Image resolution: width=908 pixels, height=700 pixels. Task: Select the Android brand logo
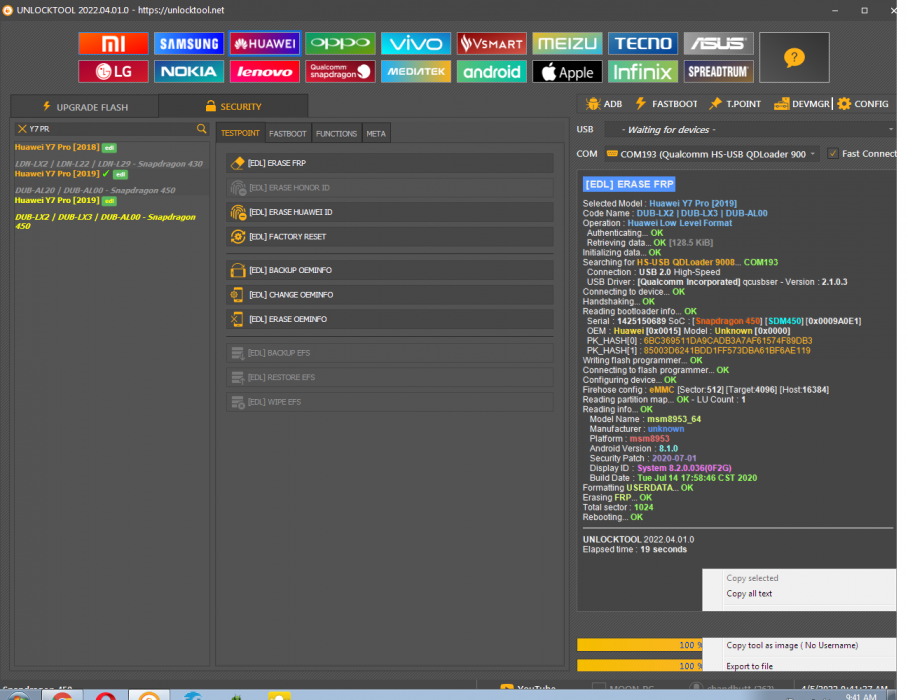492,72
